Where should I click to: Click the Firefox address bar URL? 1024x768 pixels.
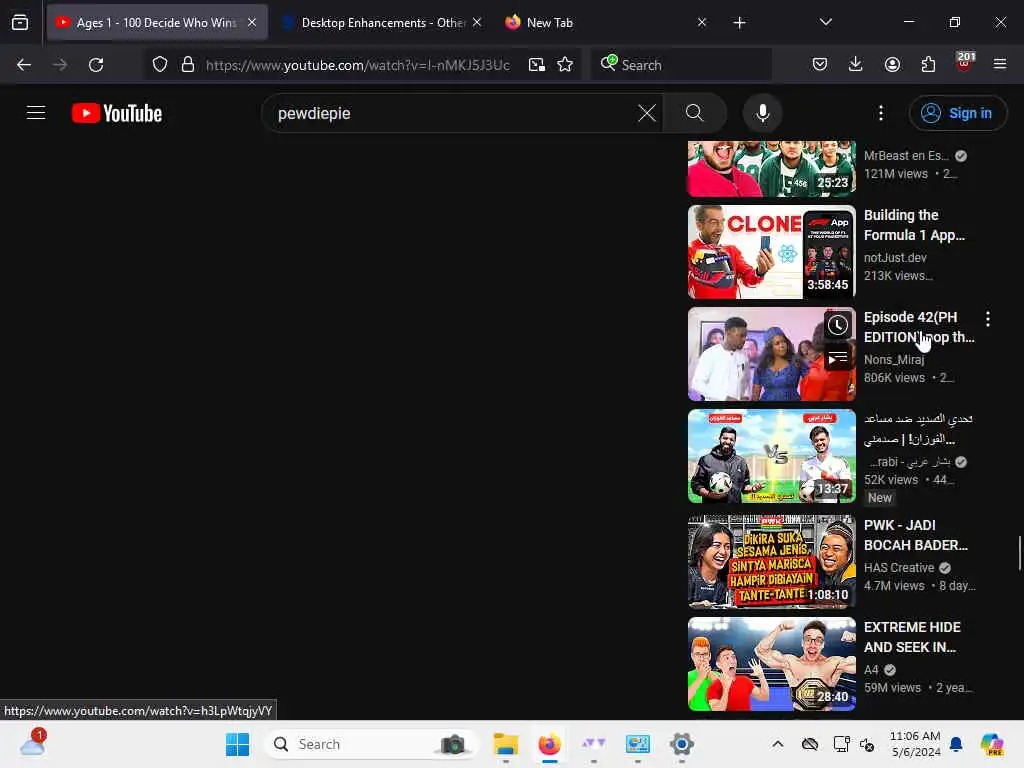tap(358, 65)
